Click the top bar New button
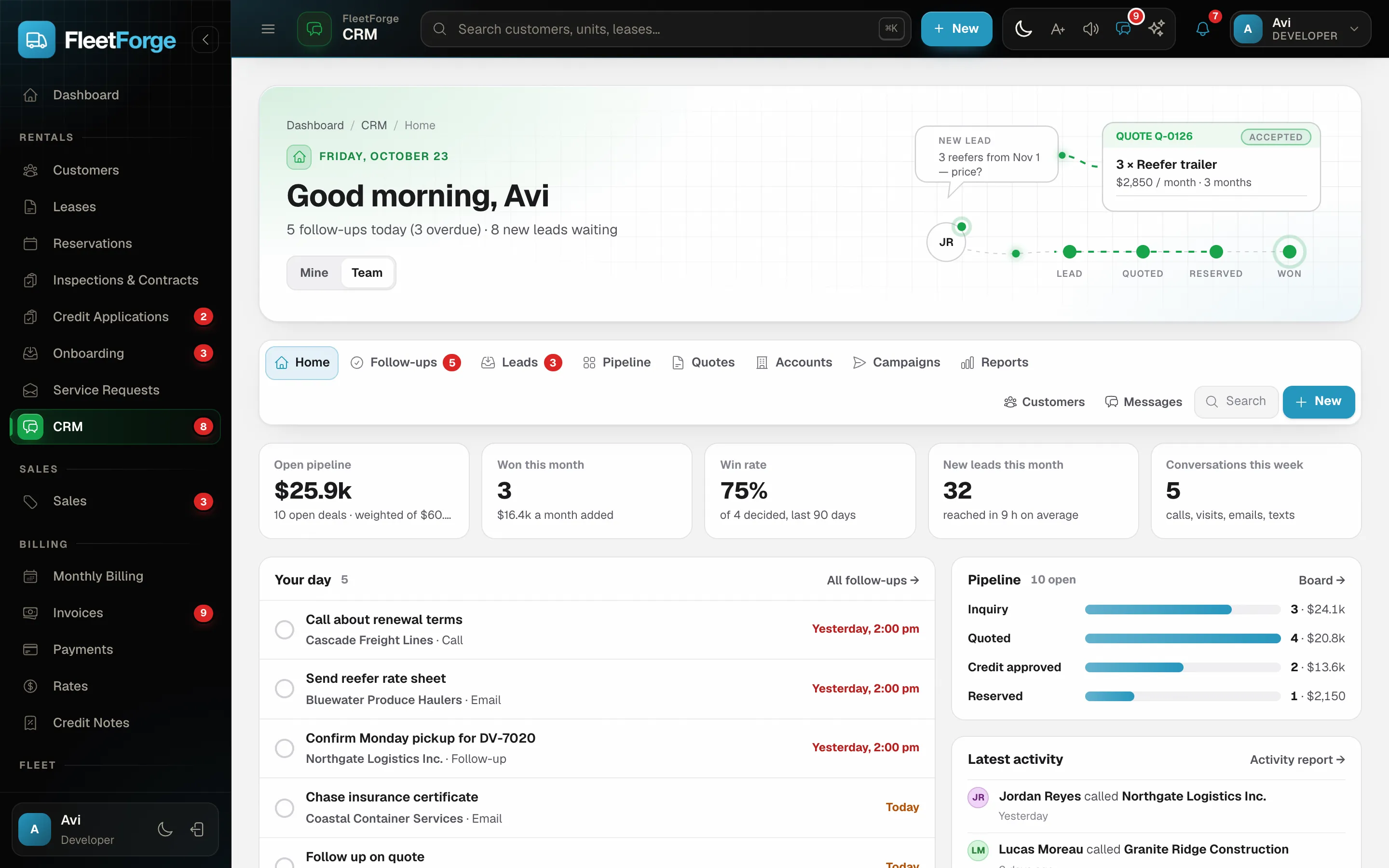This screenshot has height=868, width=1389. click(956, 29)
